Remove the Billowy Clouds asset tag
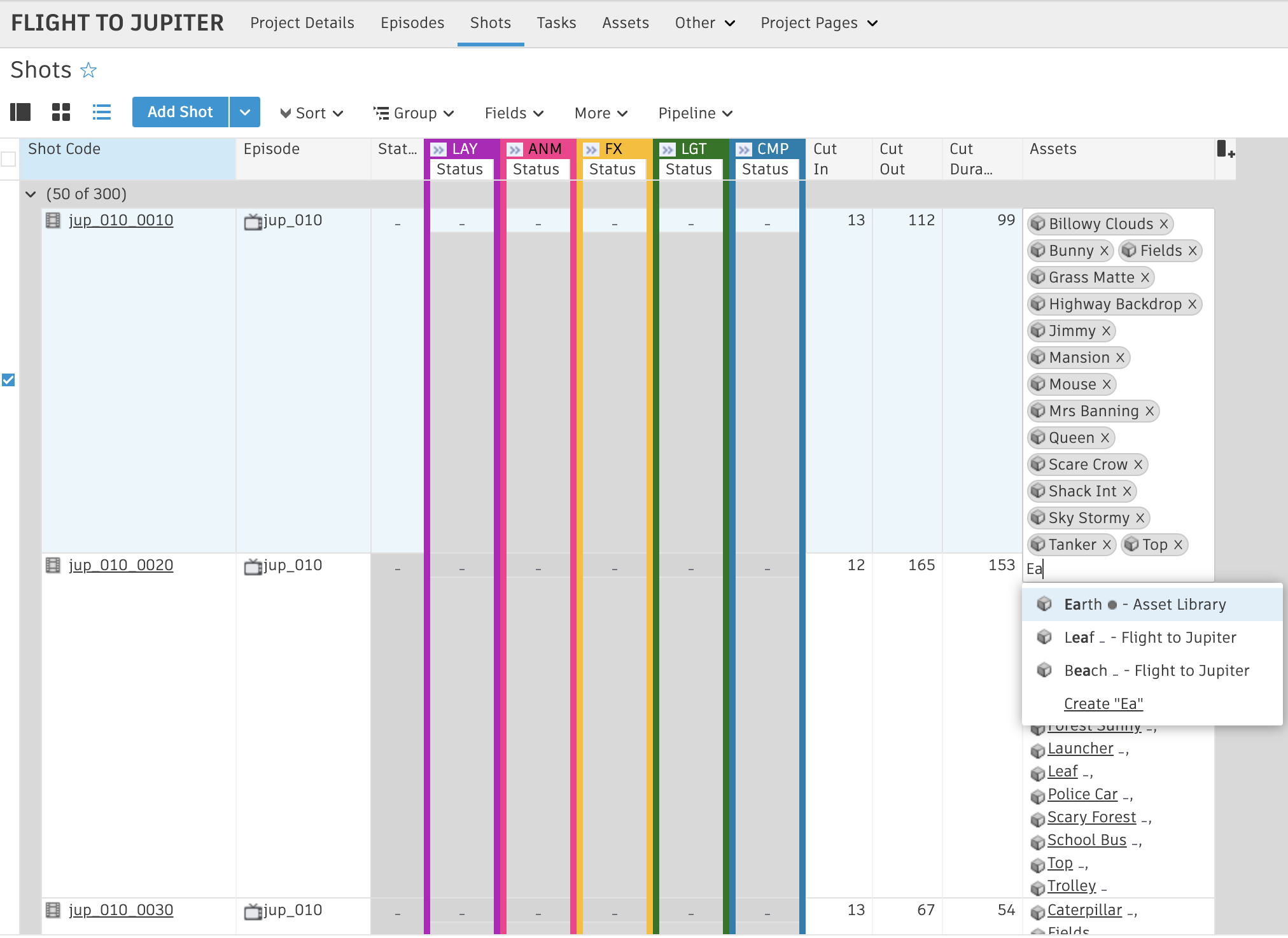The width and height of the screenshot is (1288, 938). [1163, 224]
